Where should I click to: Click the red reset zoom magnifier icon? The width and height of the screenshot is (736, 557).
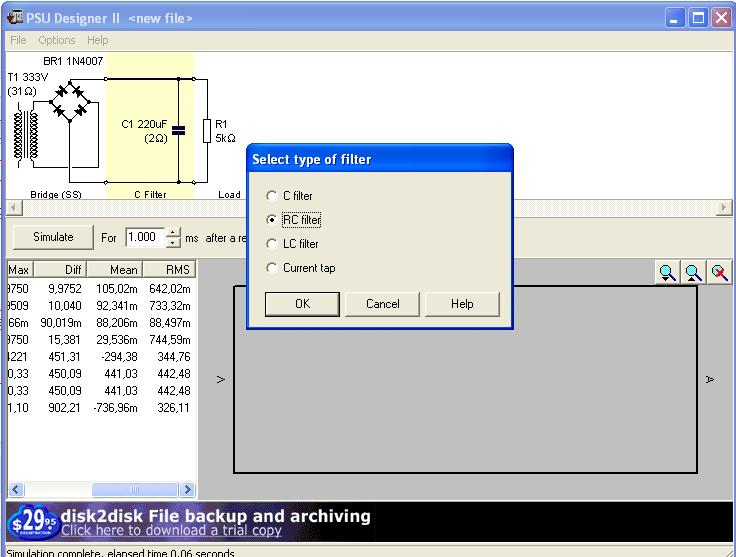pos(719,273)
